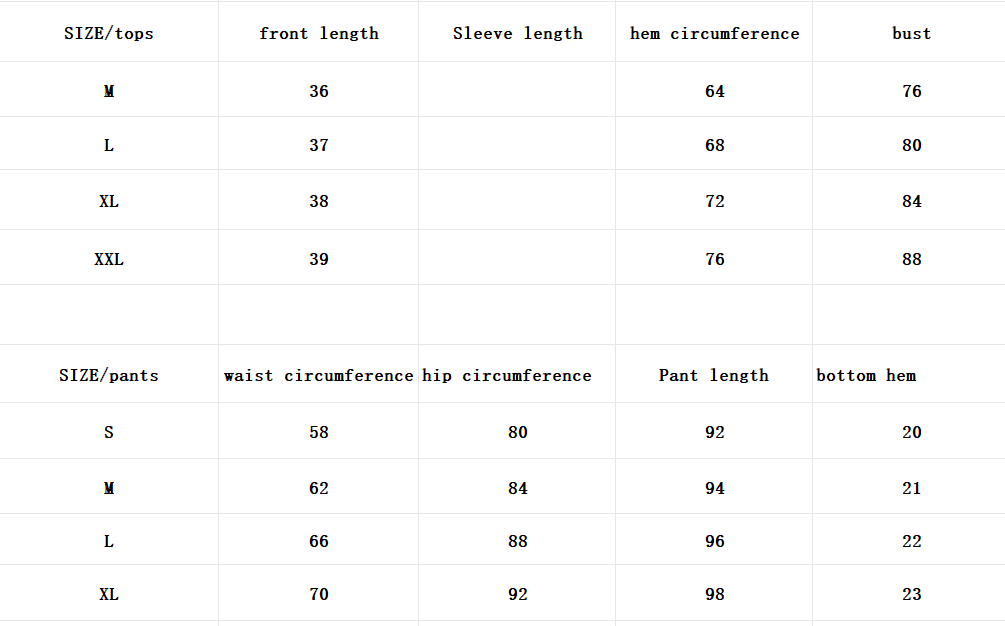
Task: Click the XXL size row label
Action: tap(109, 259)
